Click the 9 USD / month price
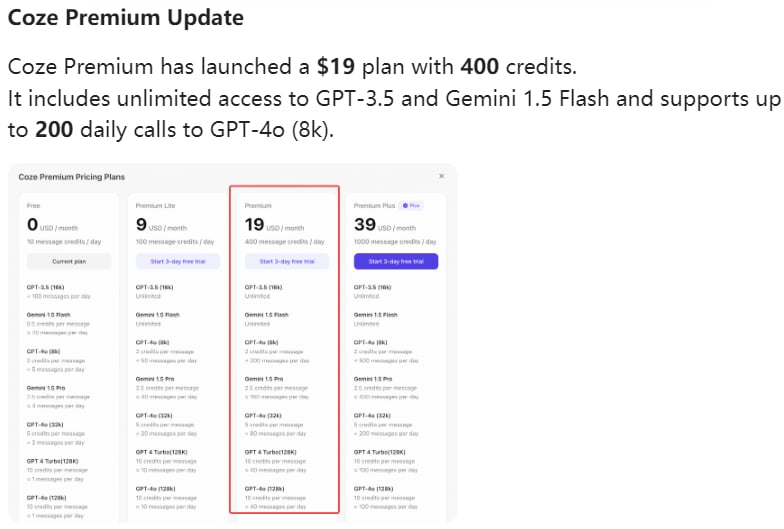 coord(162,225)
